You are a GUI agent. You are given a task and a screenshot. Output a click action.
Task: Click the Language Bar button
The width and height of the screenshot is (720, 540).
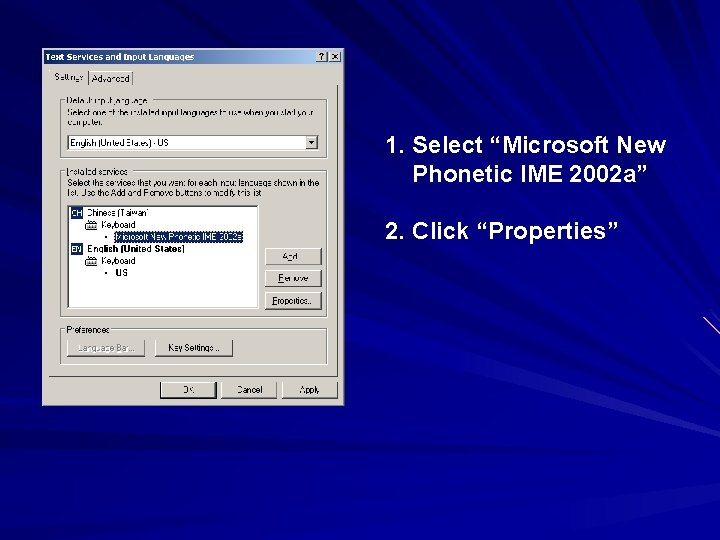pyautogui.click(x=106, y=348)
